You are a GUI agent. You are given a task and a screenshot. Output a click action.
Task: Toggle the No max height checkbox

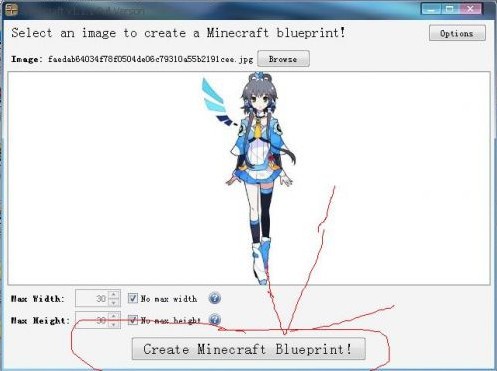coord(133,320)
